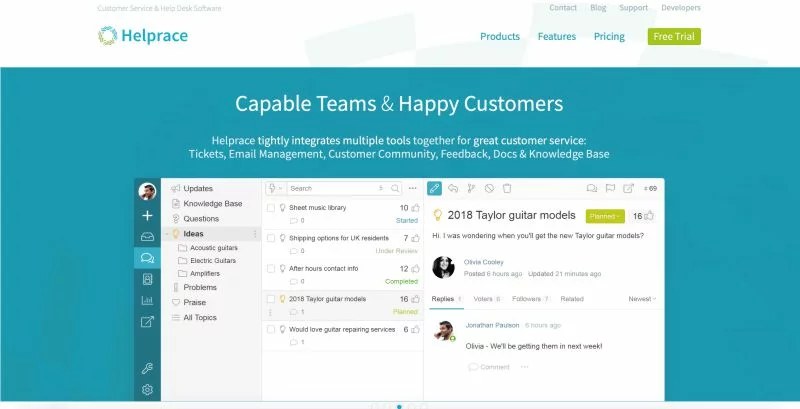
Task: Click the merge branch toolbar icon
Action: click(471, 188)
